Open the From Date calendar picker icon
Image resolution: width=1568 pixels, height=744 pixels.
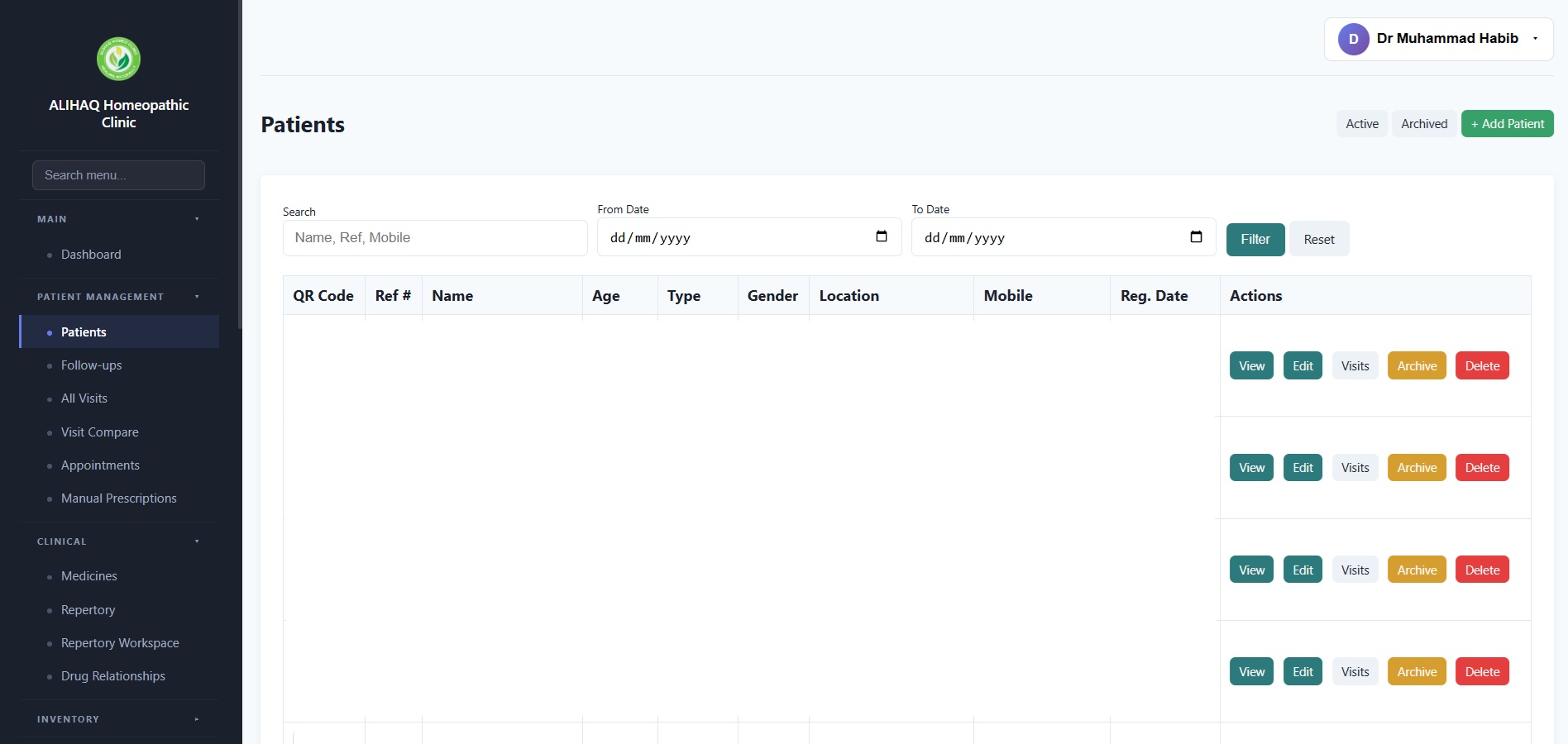(x=882, y=236)
